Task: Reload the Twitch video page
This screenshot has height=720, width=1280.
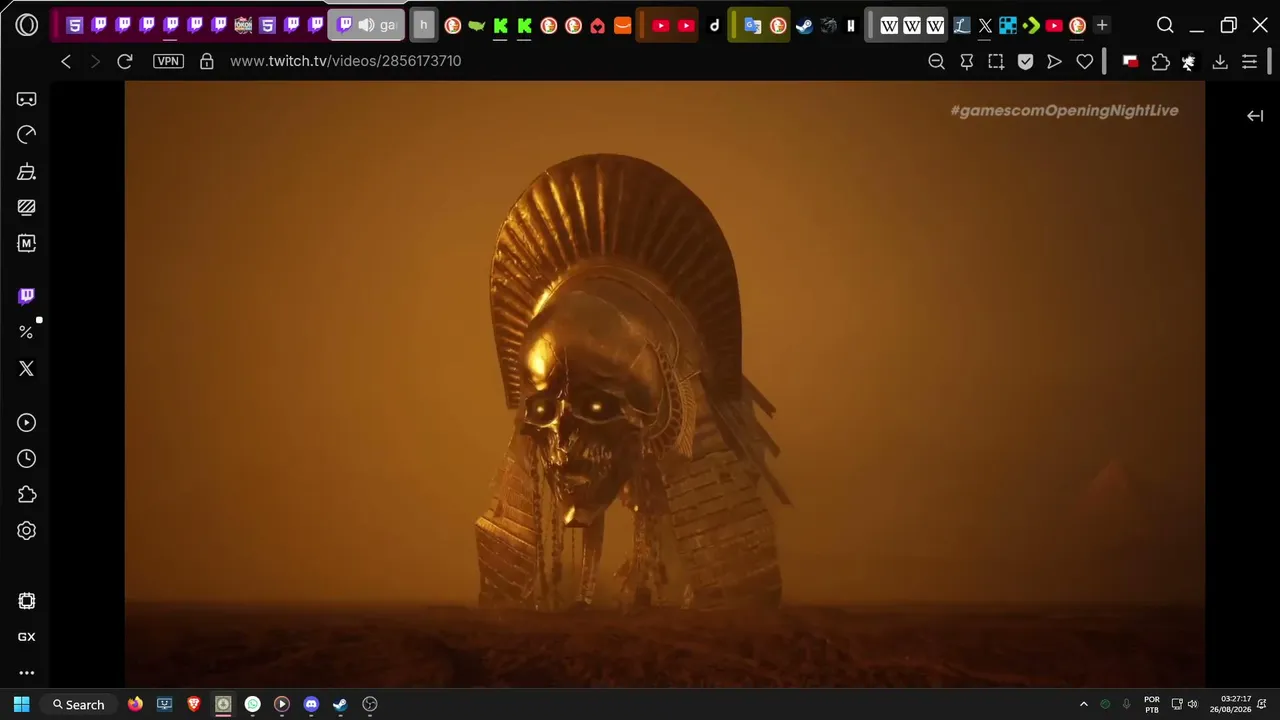Action: pos(125,61)
